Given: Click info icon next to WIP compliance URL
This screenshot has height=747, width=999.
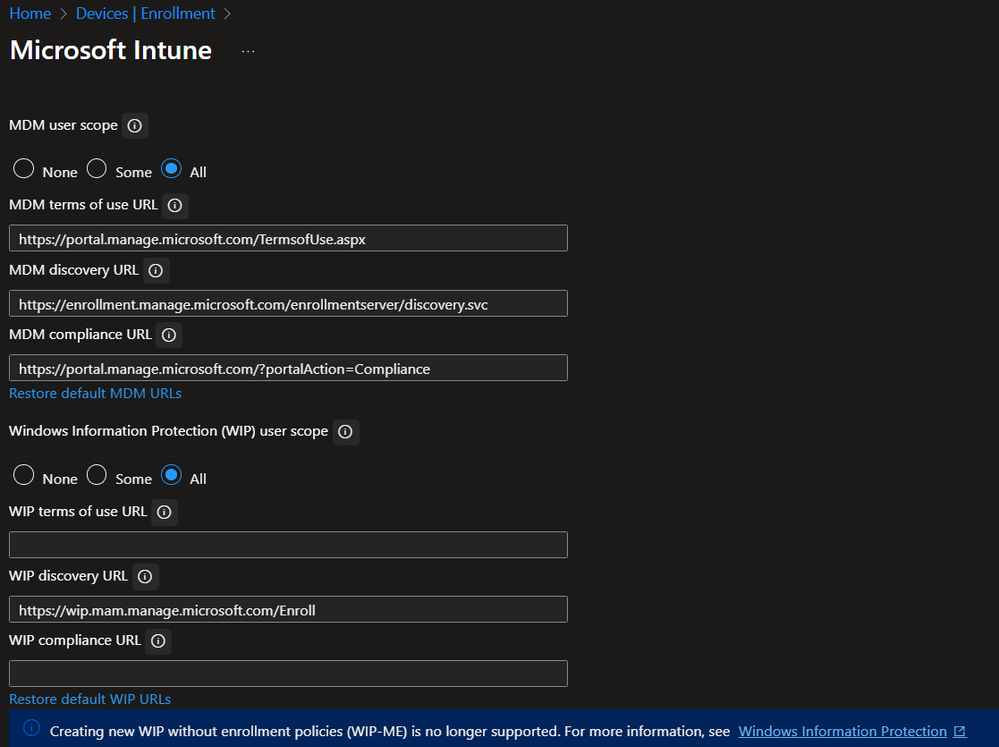Looking at the screenshot, I should tap(158, 641).
